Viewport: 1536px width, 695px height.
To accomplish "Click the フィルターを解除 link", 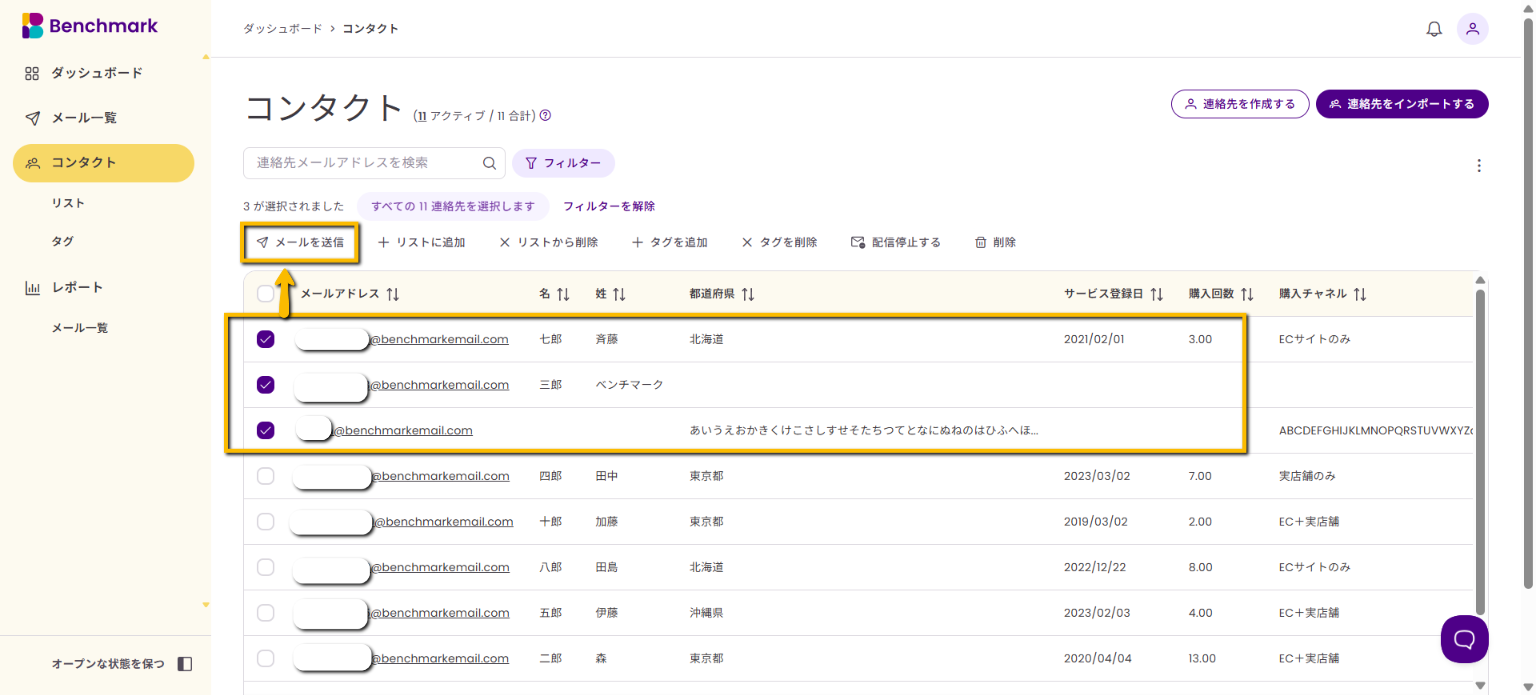I will (x=609, y=206).
